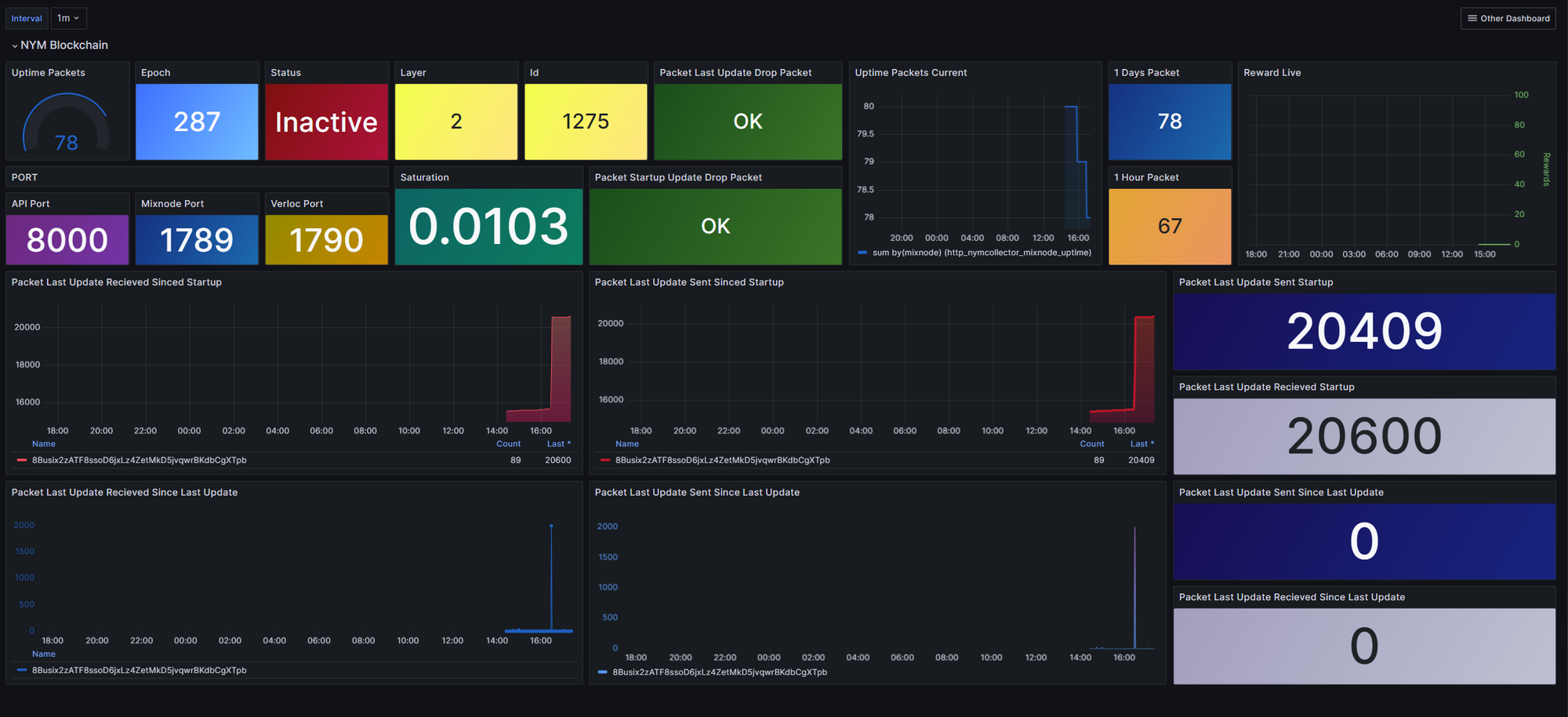
Task: Toggle the legend series in Recieved Since Last Update panel
Action: 140,671
